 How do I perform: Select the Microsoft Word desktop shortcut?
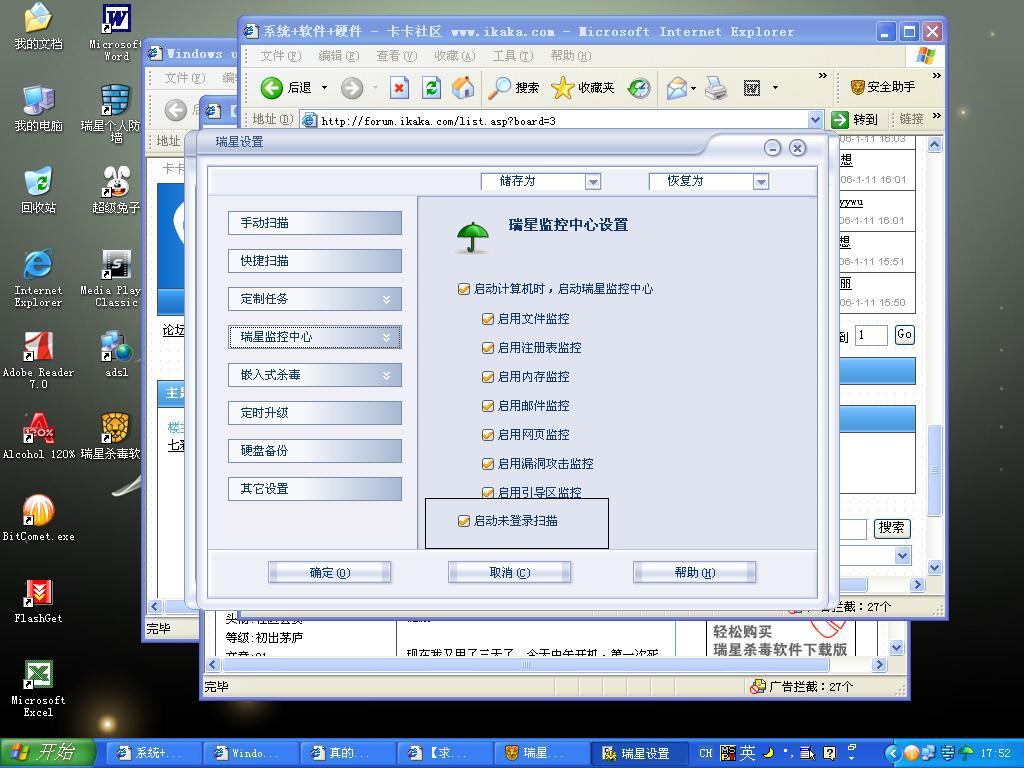116,32
